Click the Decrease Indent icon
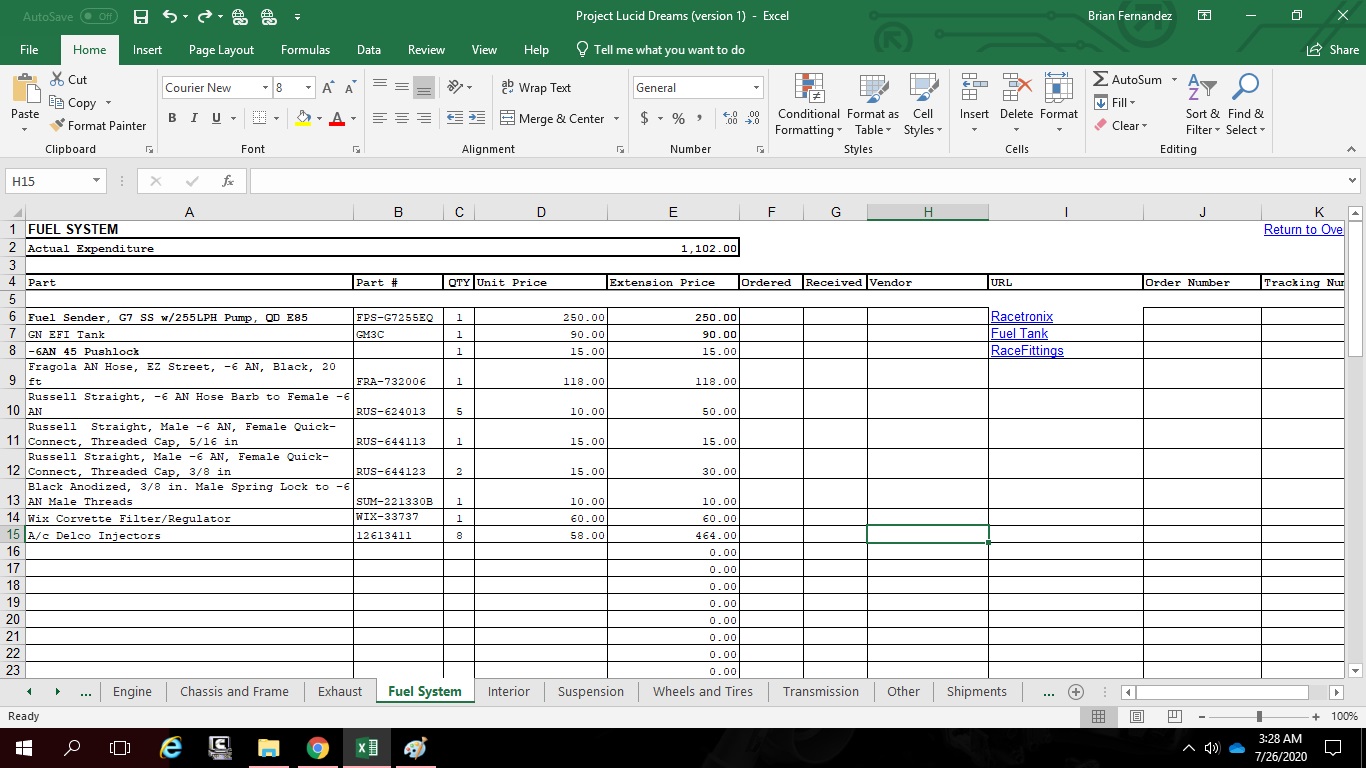This screenshot has height=768, width=1366. click(455, 118)
